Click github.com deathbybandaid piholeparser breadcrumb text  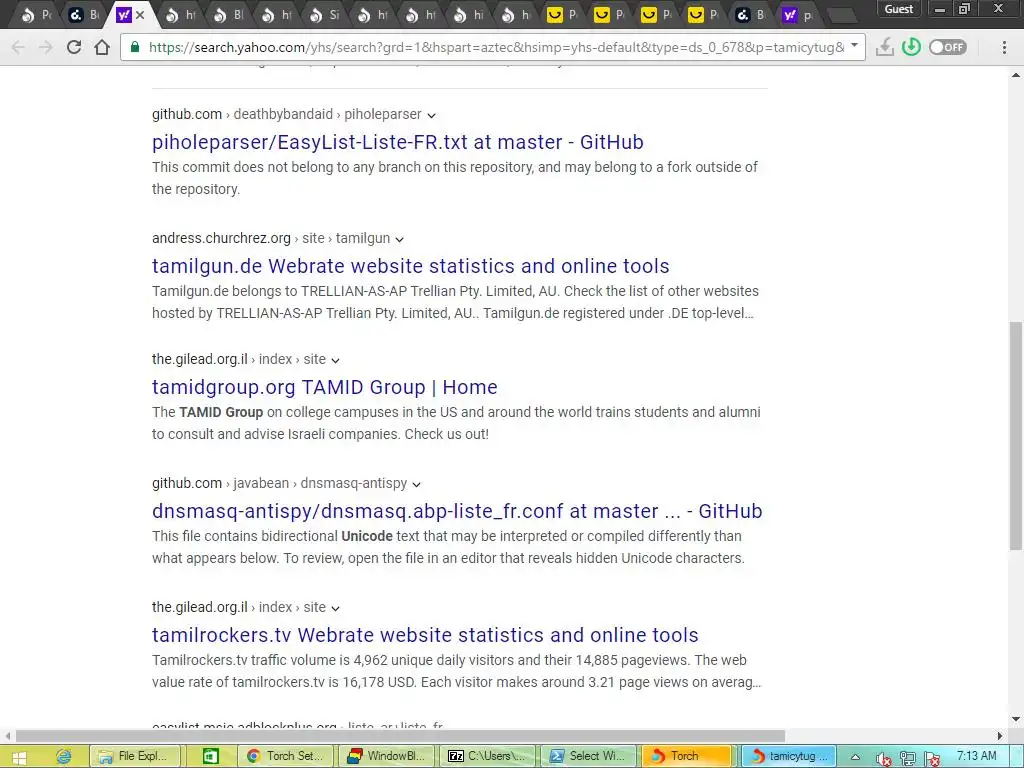[x=287, y=114]
